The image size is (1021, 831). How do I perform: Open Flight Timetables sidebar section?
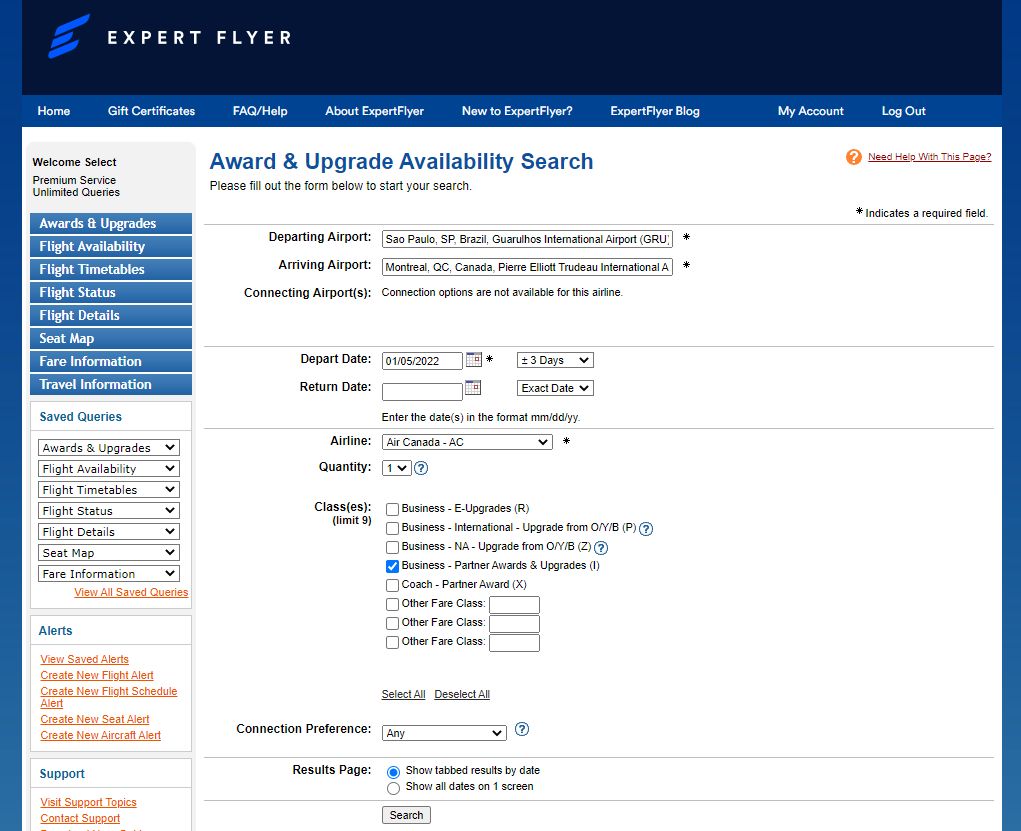pos(111,269)
